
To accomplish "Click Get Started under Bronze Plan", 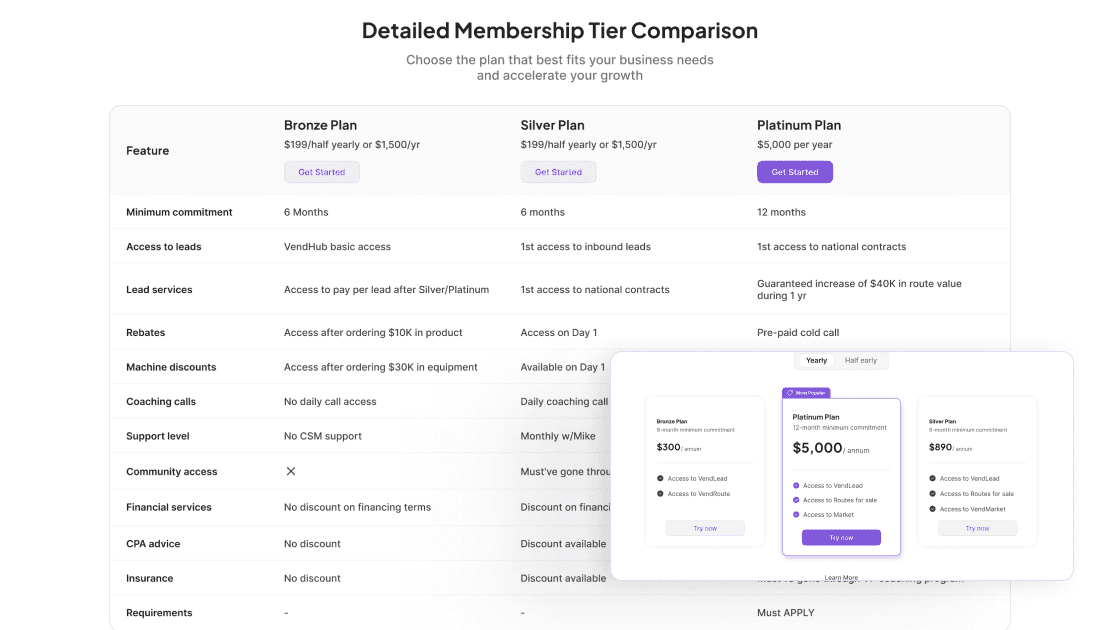I will (x=322, y=171).
